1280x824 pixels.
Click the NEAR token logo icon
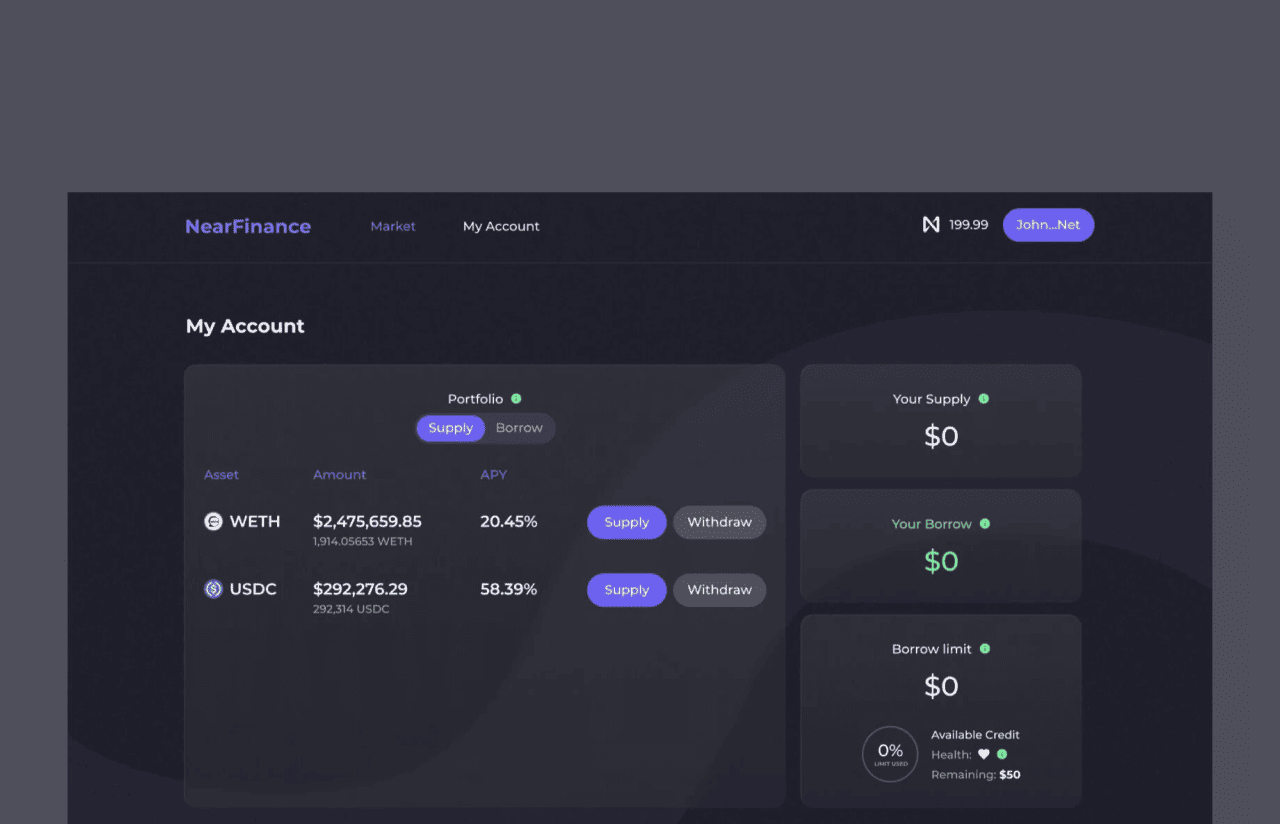pos(931,225)
